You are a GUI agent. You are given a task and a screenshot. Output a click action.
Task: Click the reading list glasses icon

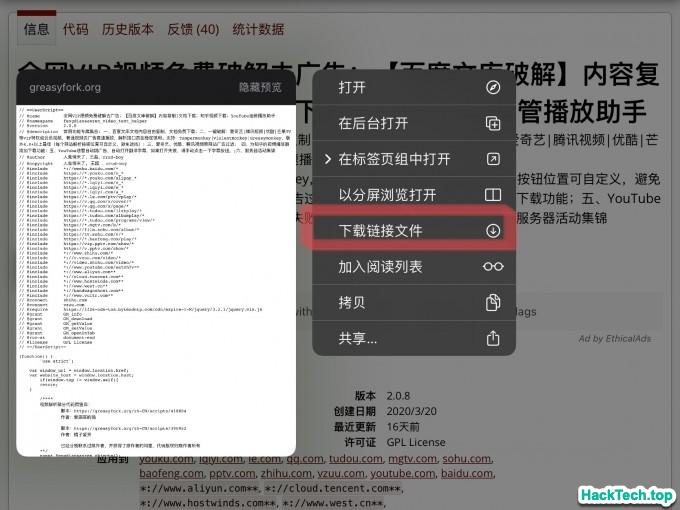pyautogui.click(x=493, y=266)
